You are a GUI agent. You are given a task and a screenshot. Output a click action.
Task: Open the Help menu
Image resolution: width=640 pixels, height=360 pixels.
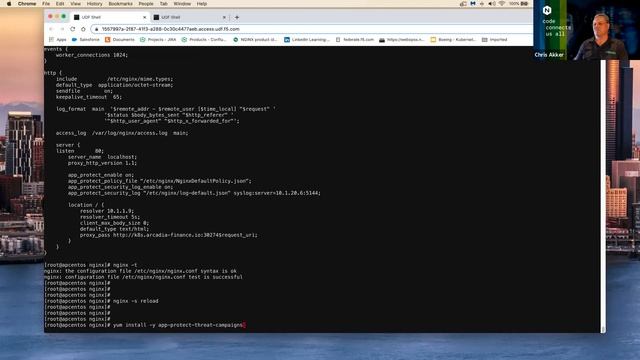click(x=202, y=4)
